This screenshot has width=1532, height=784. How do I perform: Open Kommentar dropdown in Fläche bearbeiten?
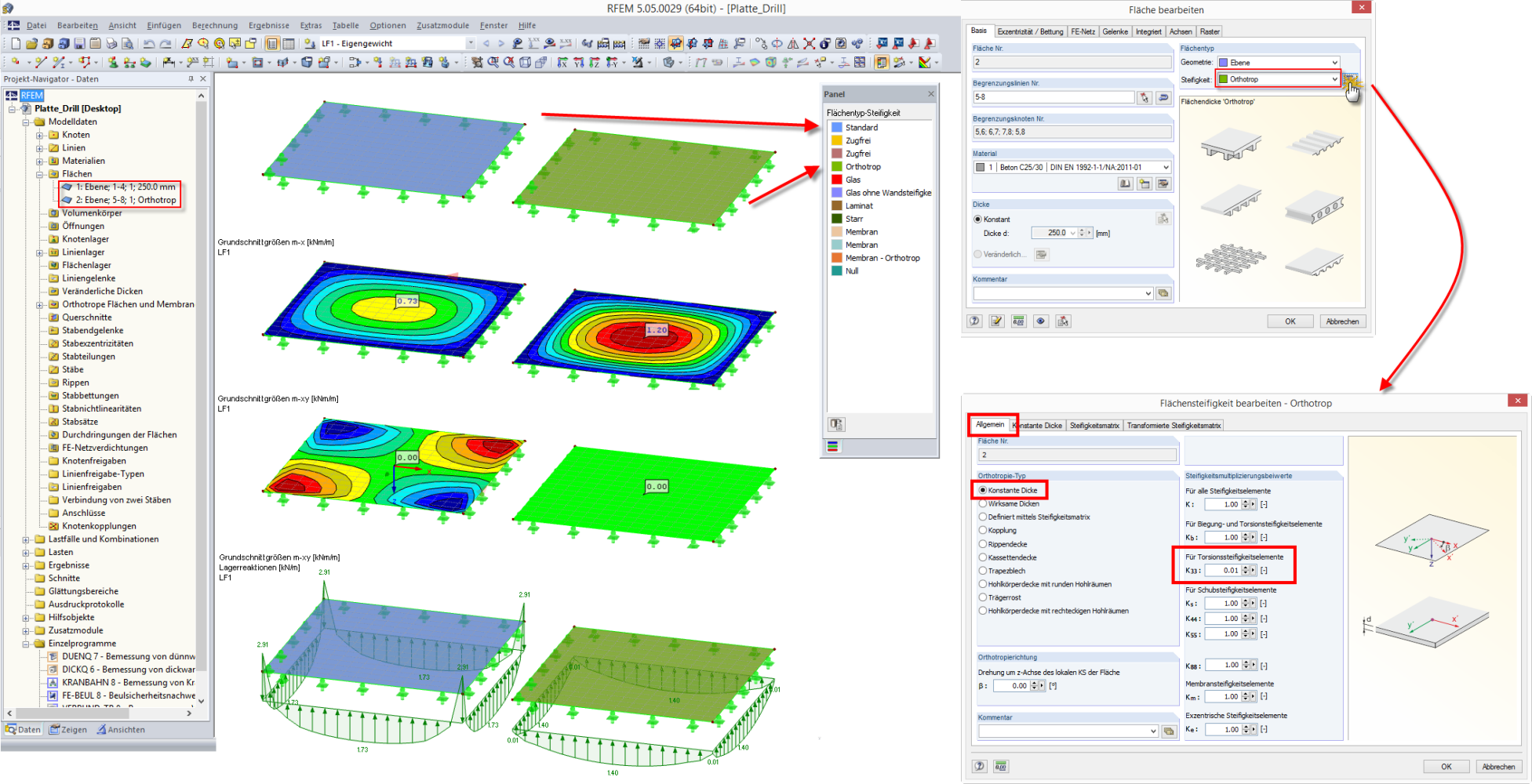click(x=1148, y=293)
